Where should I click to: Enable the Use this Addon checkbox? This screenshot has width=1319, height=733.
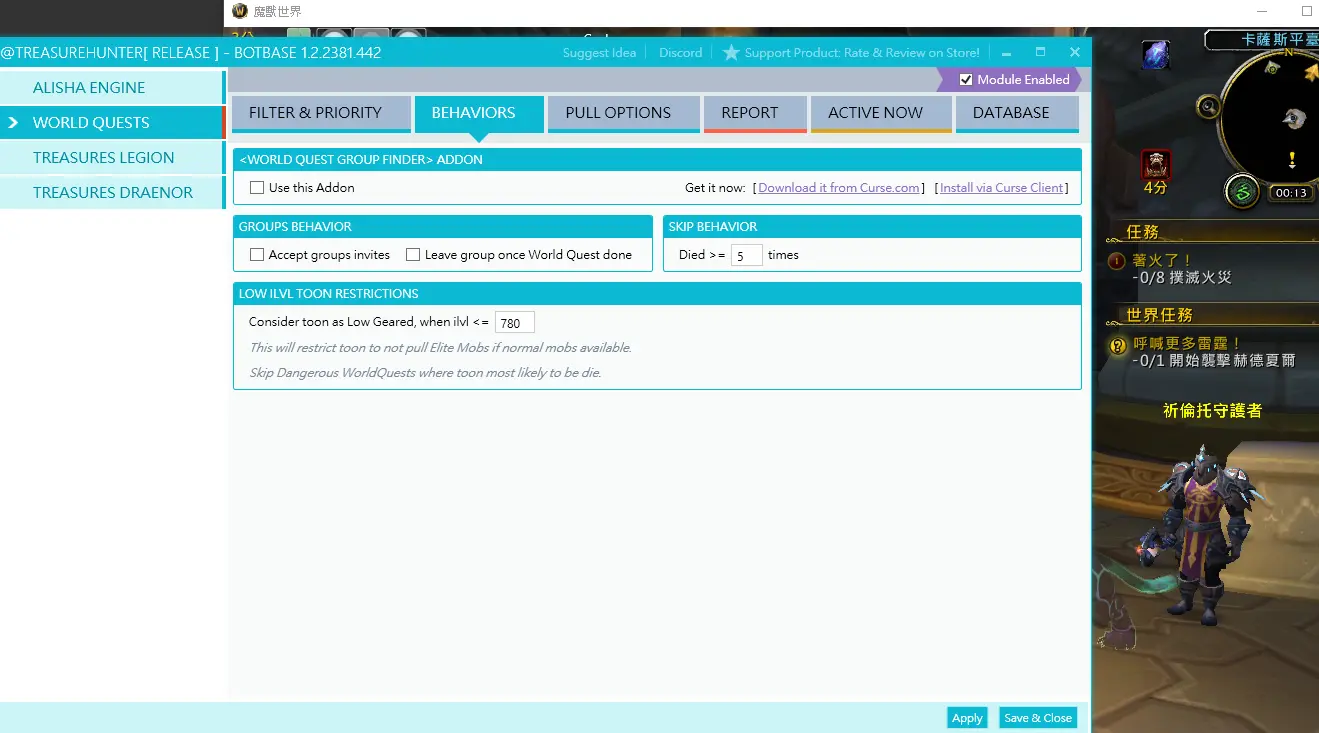[x=257, y=187]
